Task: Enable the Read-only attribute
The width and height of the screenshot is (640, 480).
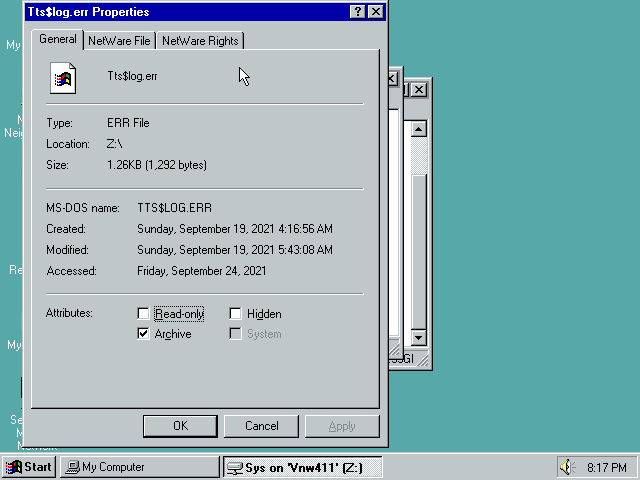Action: tap(143, 313)
